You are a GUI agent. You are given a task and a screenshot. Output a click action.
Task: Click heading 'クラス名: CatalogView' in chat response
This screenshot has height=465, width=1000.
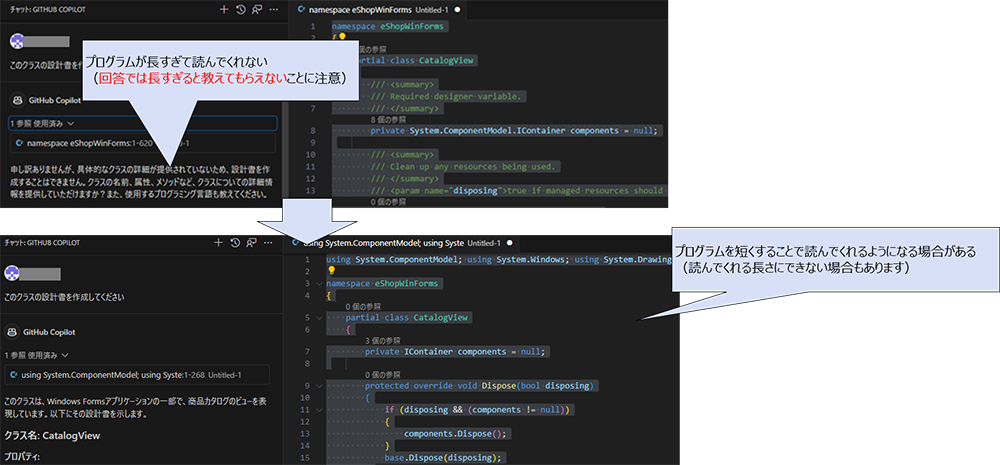tap(52, 436)
